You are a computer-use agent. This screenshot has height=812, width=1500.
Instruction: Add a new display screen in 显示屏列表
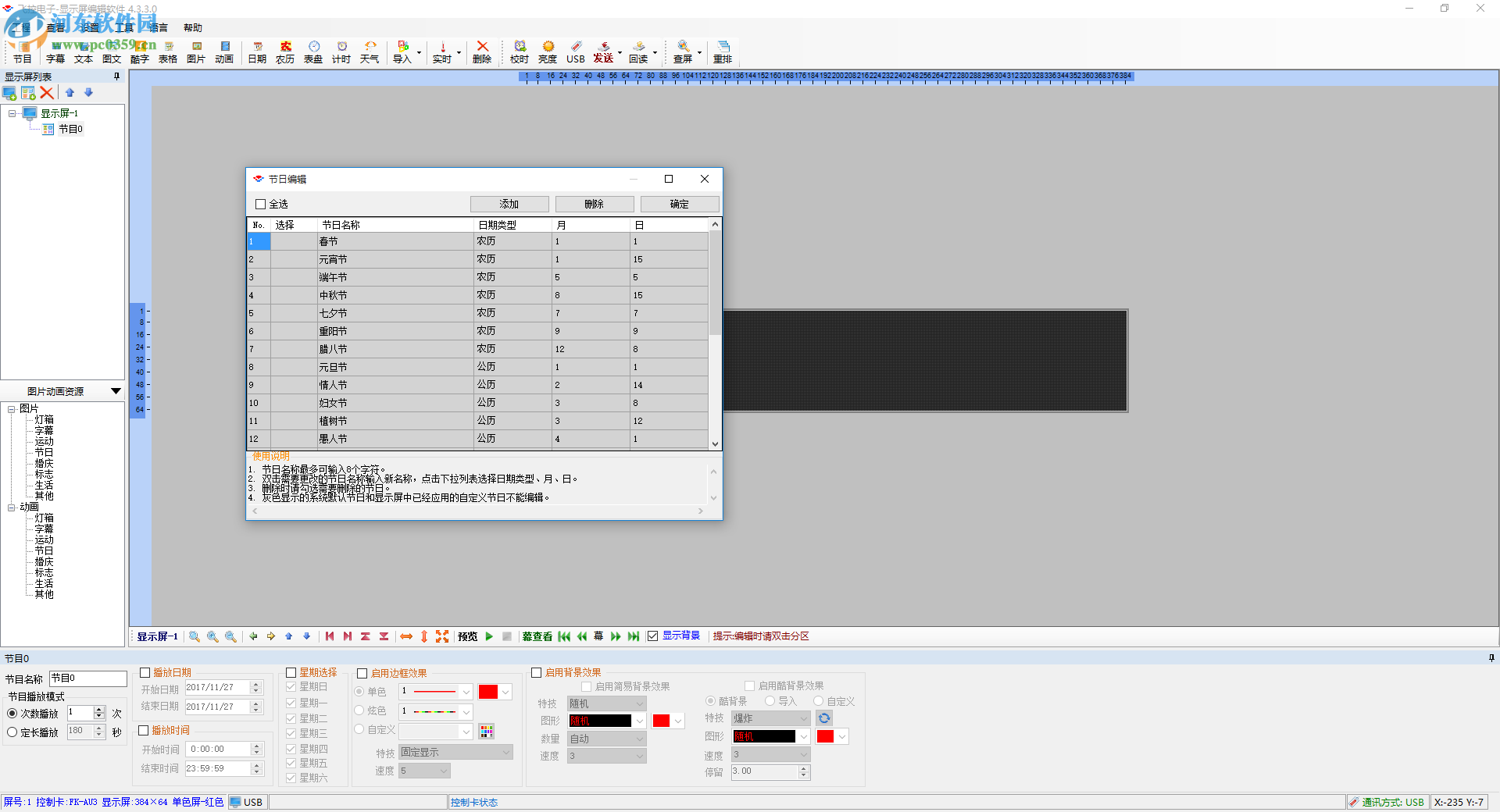tap(9, 93)
